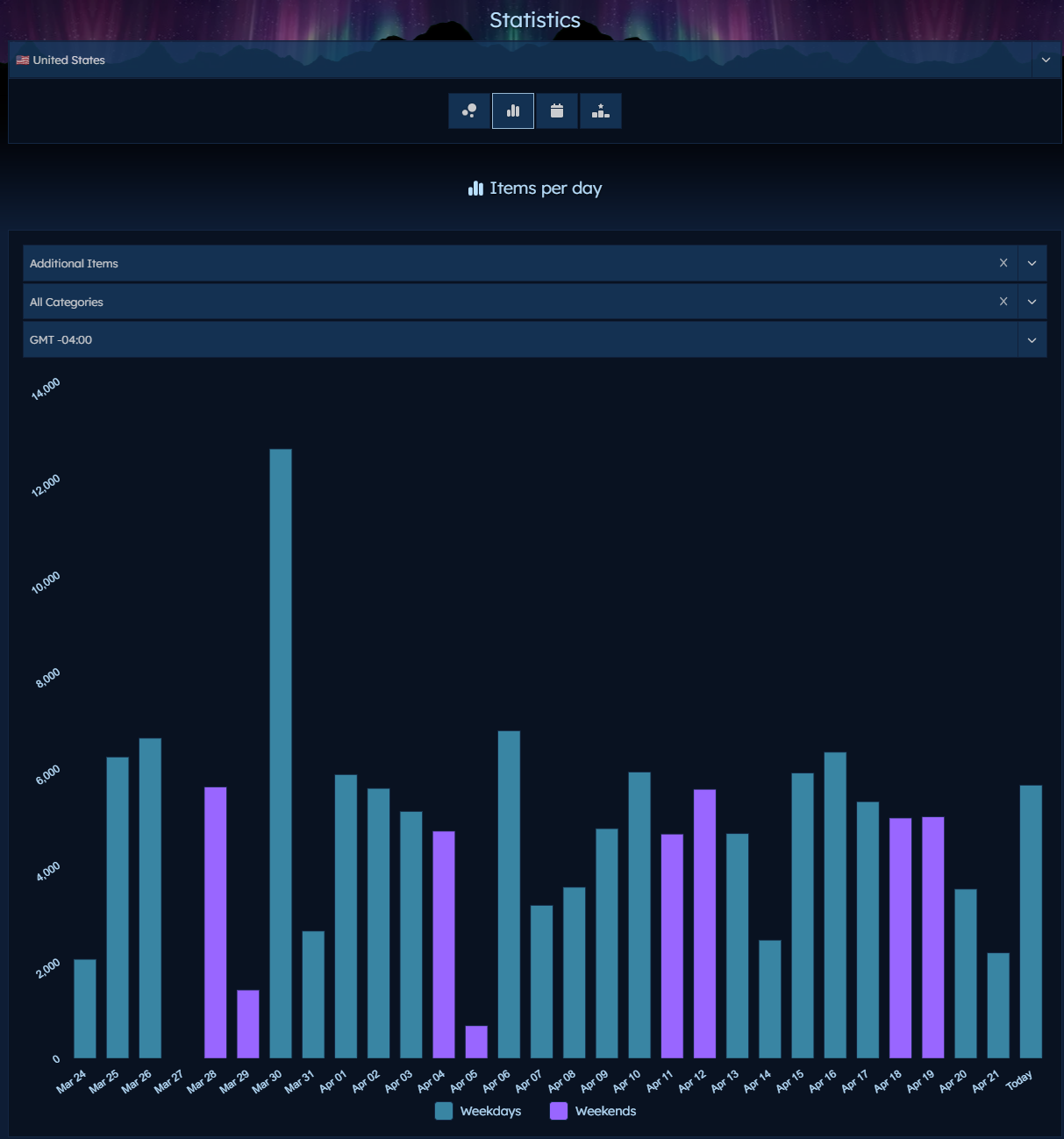
Task: Expand the All Categories dropdown
Action: tap(1032, 301)
